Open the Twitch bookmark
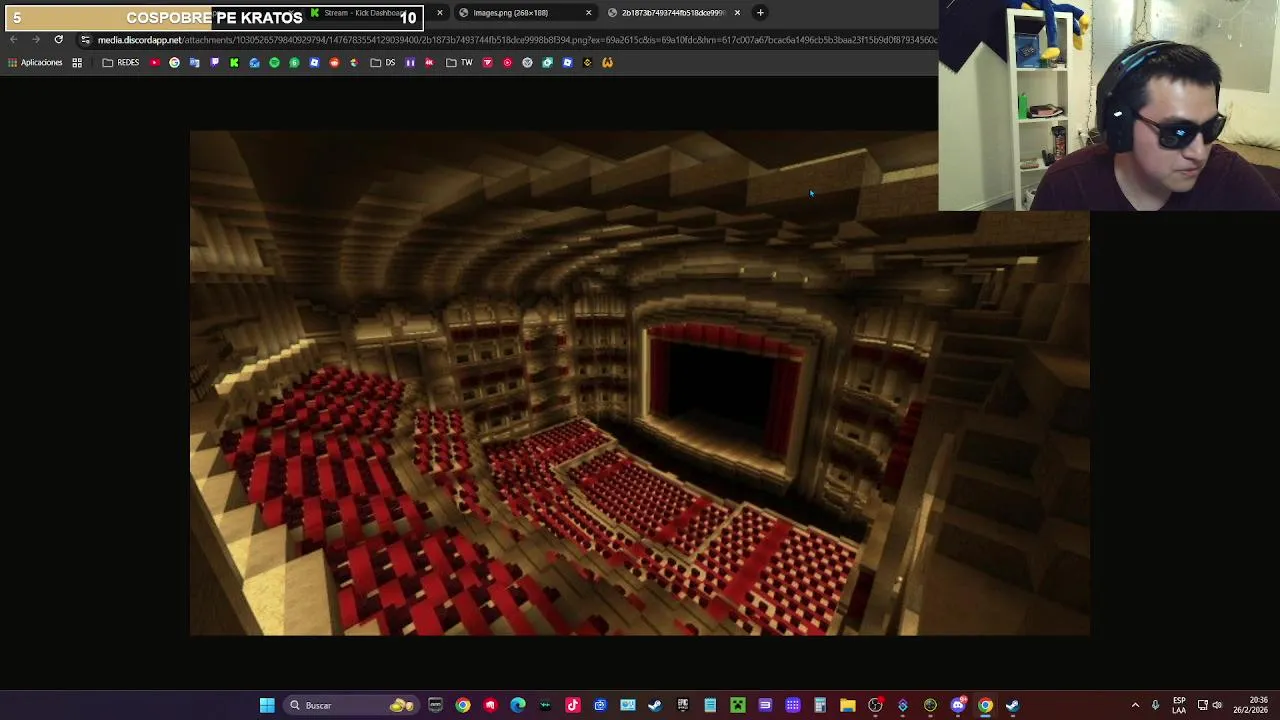 click(x=214, y=62)
